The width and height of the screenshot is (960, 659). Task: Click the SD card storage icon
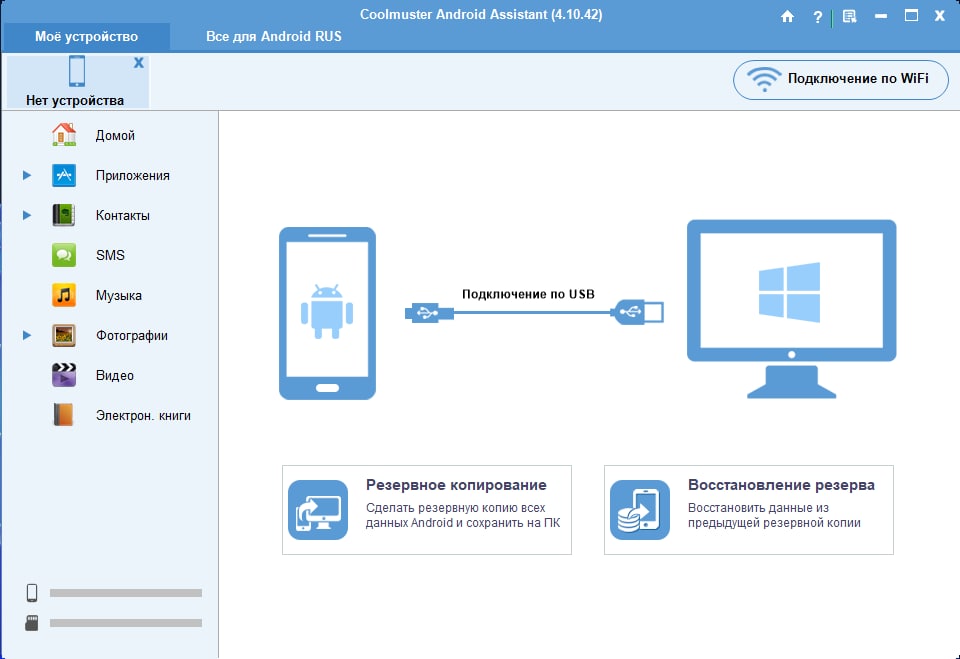(32, 623)
